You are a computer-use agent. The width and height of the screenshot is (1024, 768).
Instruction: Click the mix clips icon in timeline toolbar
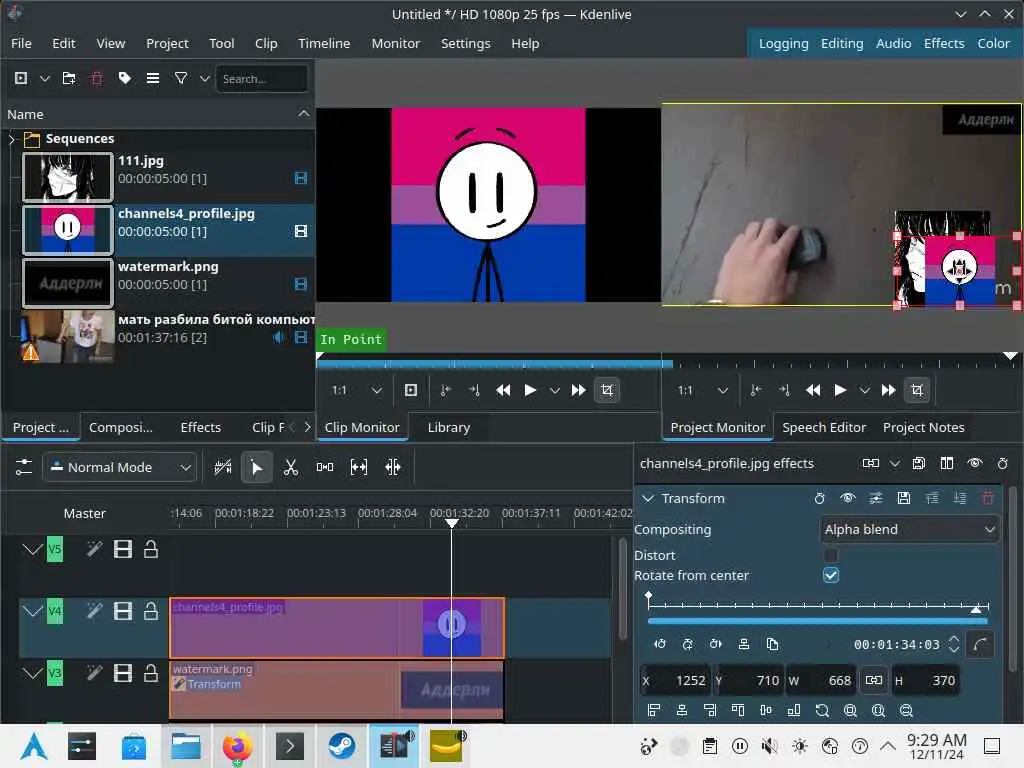tap(223, 467)
